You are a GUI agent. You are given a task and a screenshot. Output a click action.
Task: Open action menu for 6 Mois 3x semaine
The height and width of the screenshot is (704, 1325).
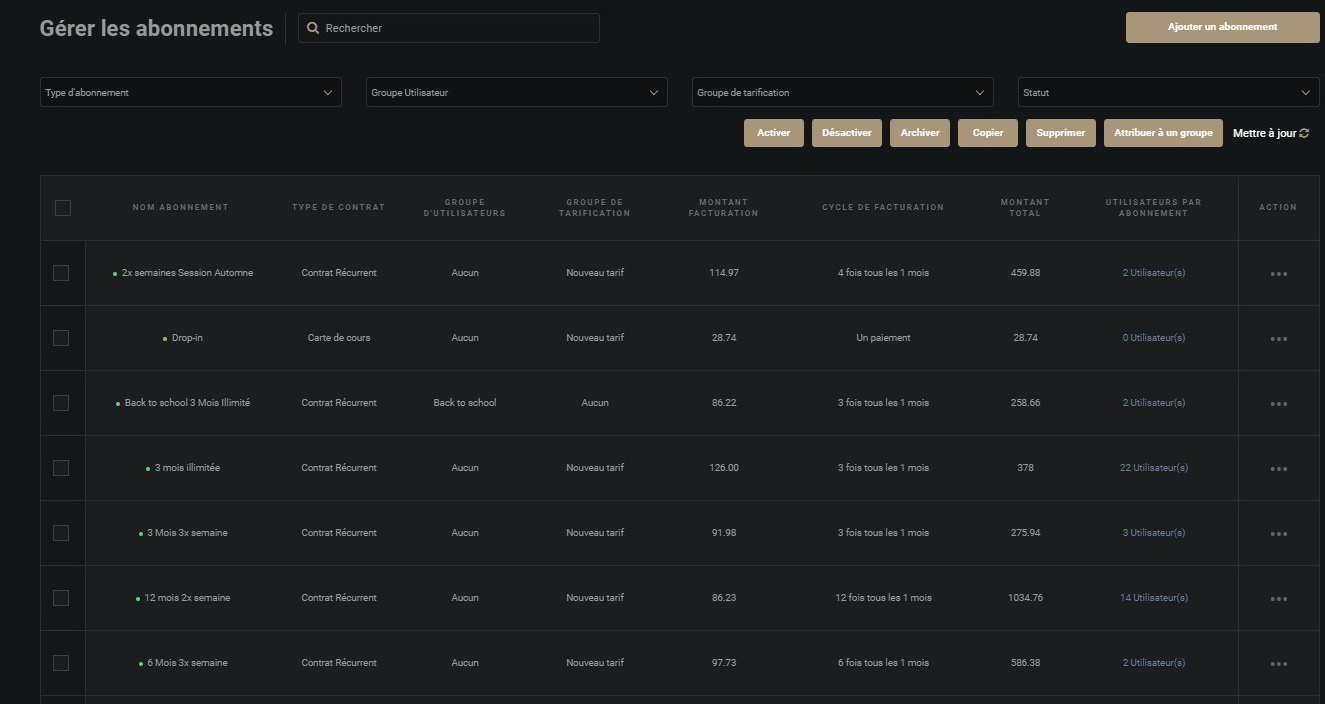pyautogui.click(x=1278, y=664)
